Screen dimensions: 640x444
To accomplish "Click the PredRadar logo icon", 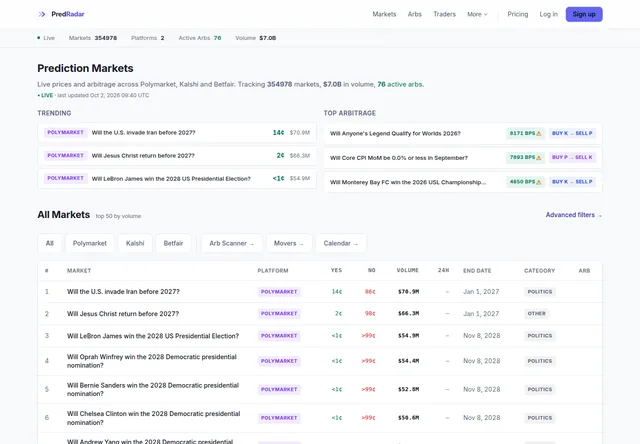I will (x=42, y=14).
